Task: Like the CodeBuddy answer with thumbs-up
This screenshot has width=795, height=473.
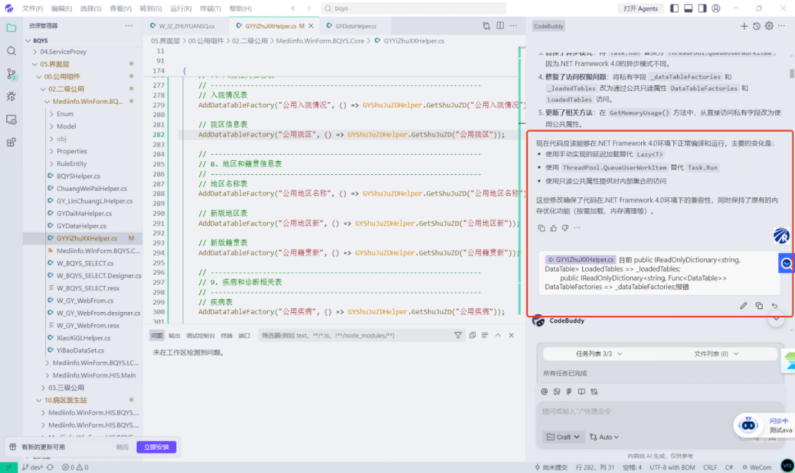Action: [553, 228]
